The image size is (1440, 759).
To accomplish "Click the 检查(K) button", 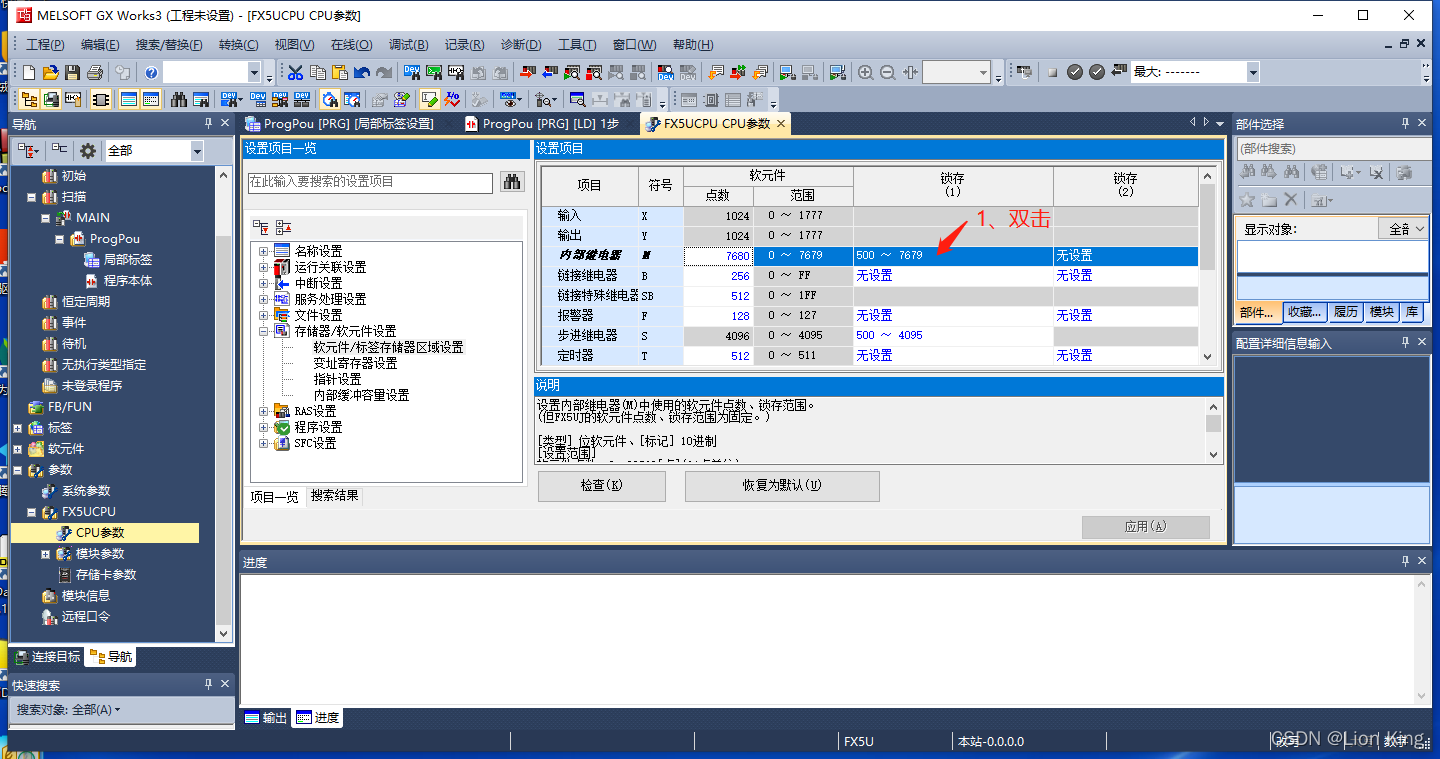I will [601, 486].
